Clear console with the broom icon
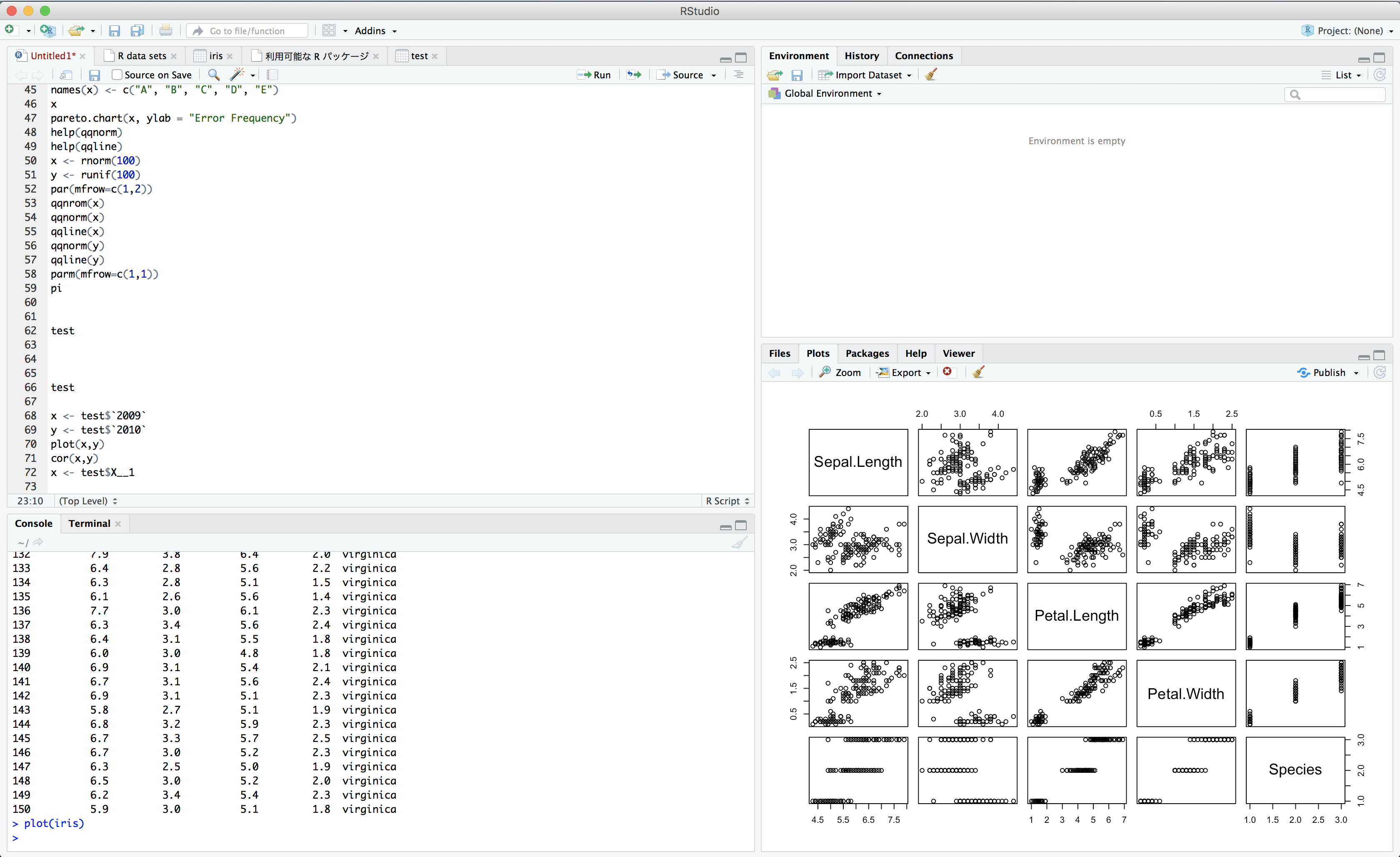The height and width of the screenshot is (857, 1400). coord(739,542)
